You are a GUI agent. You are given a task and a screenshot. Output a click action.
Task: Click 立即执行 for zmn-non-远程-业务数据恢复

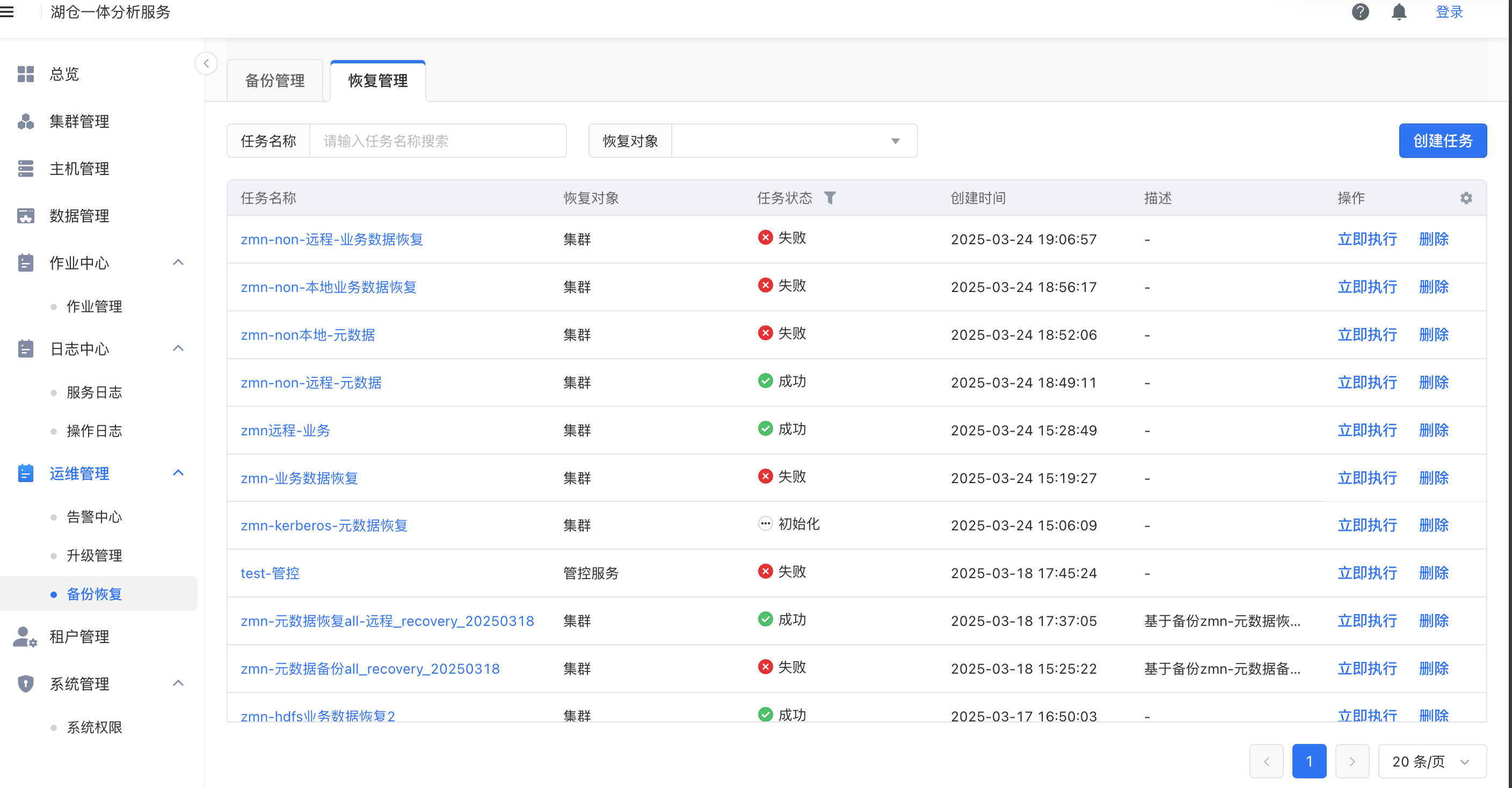coord(1367,239)
